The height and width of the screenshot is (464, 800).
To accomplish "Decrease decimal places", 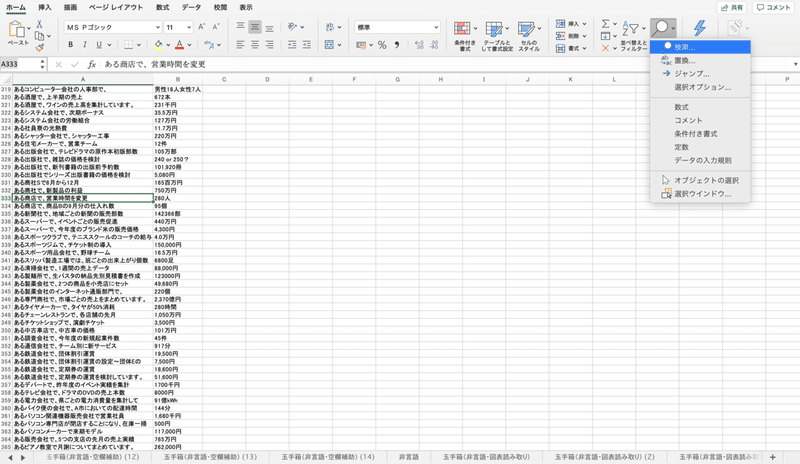I will point(434,45).
